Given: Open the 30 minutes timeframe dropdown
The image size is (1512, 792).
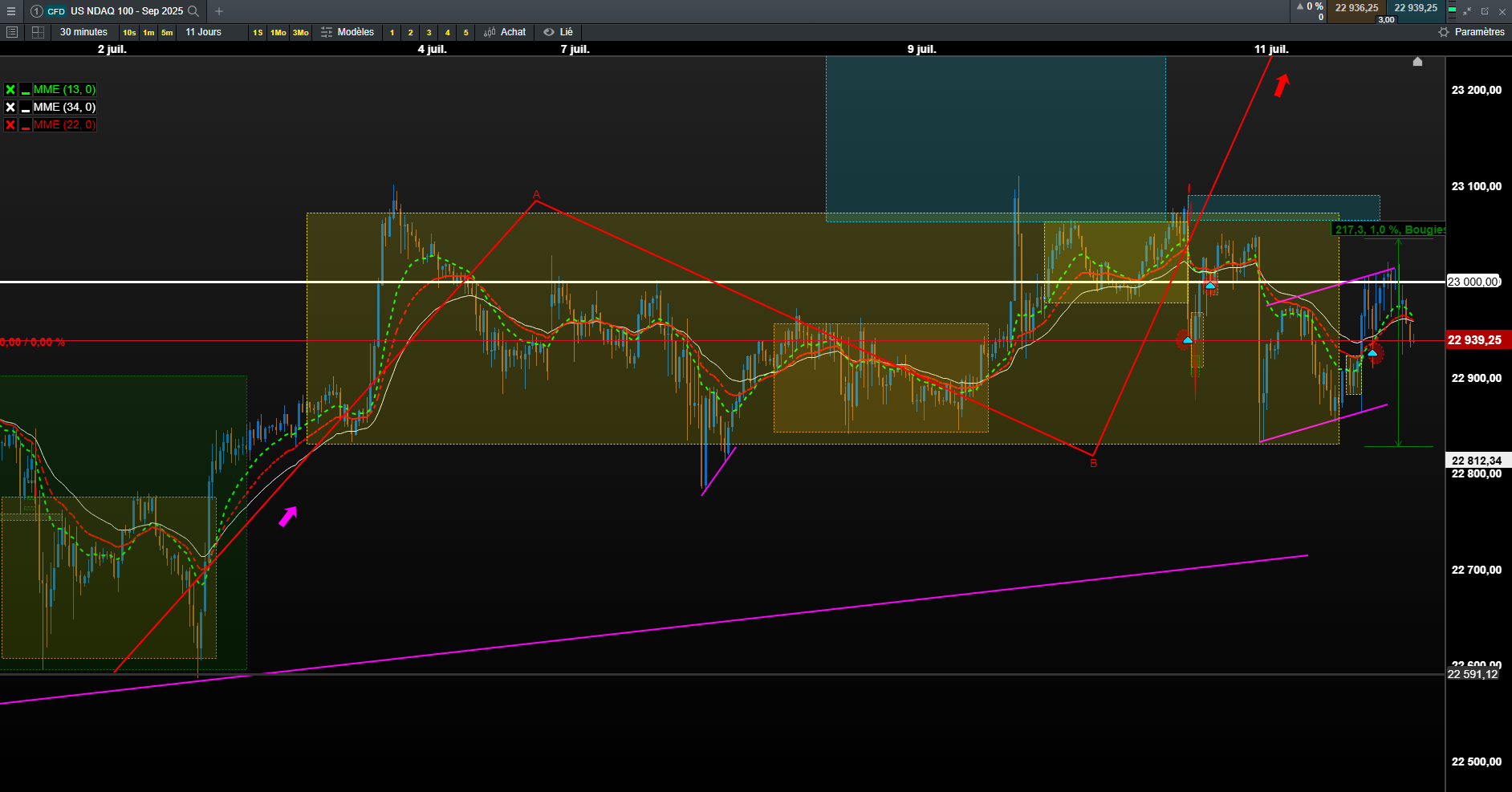Looking at the screenshot, I should (83, 32).
